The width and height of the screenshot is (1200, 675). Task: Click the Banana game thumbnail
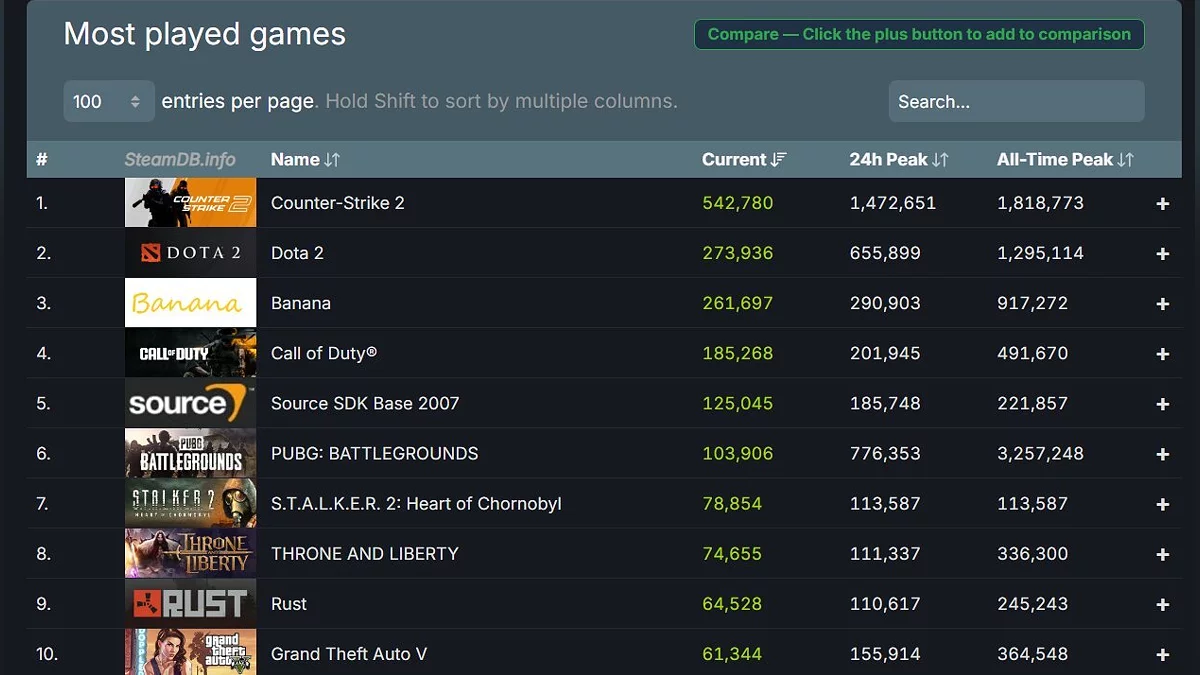190,303
